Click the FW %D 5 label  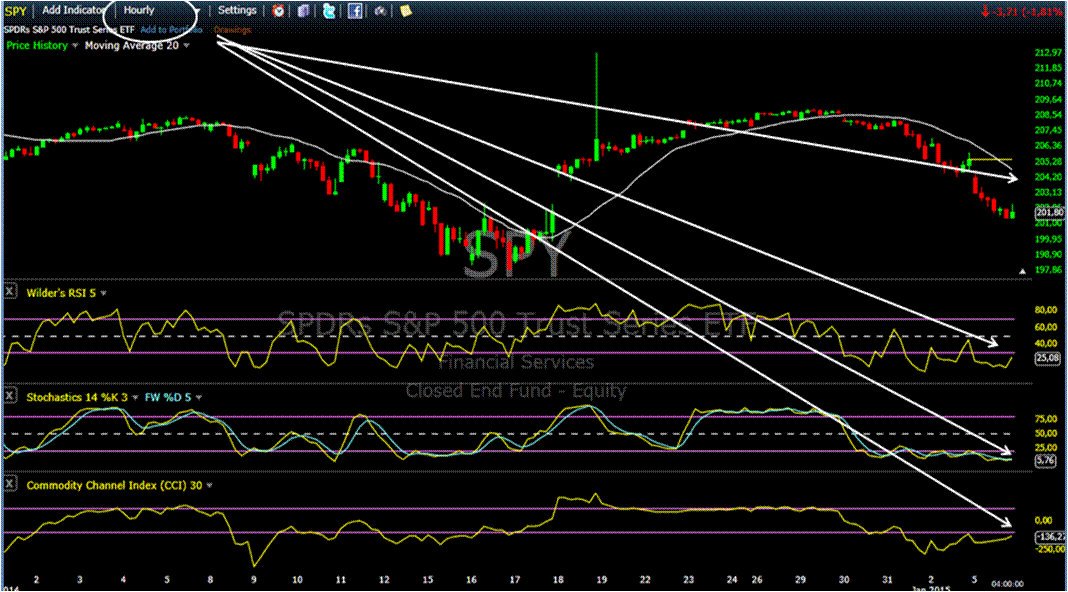pos(168,397)
